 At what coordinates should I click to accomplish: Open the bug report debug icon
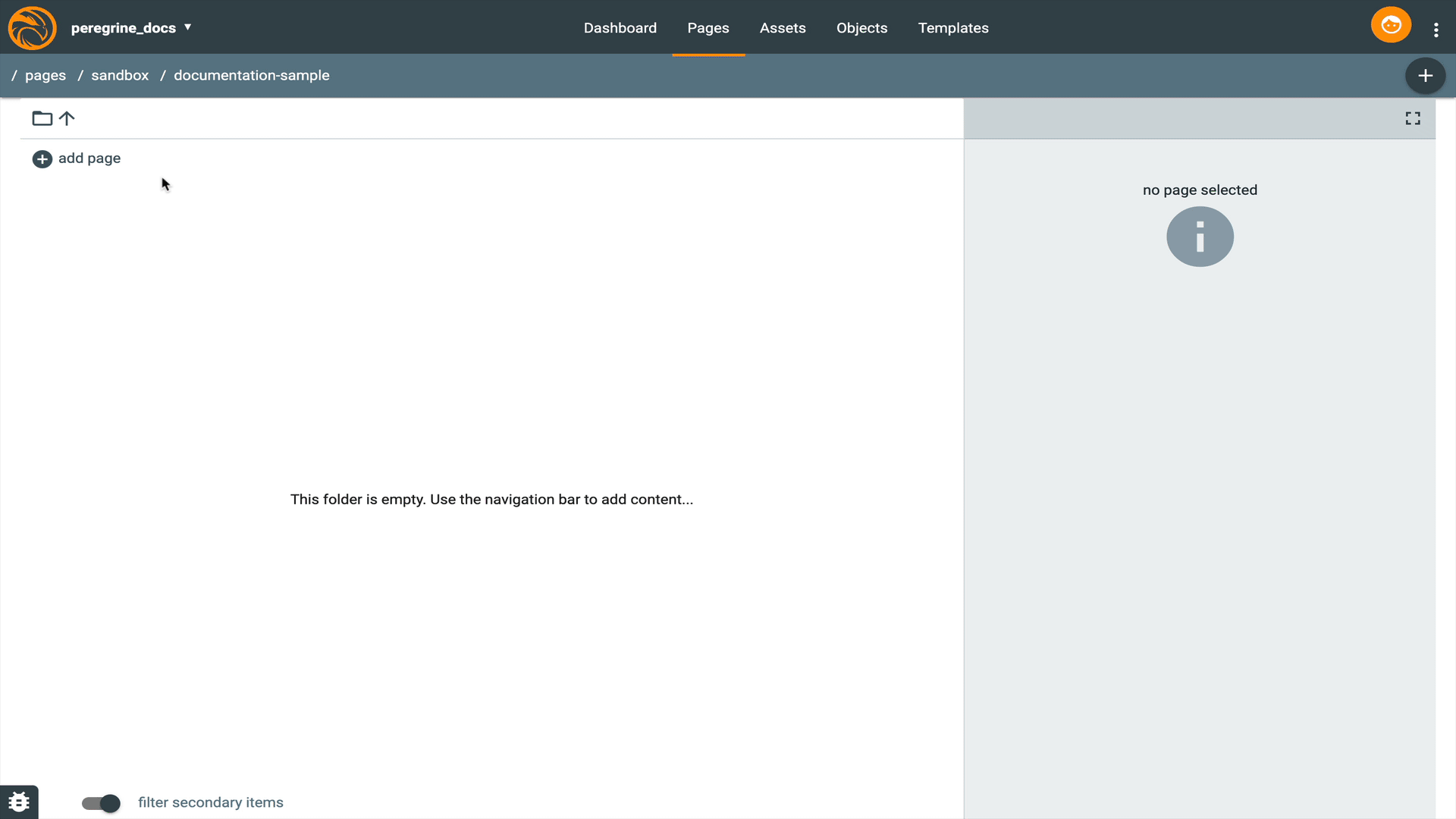pyautogui.click(x=19, y=802)
